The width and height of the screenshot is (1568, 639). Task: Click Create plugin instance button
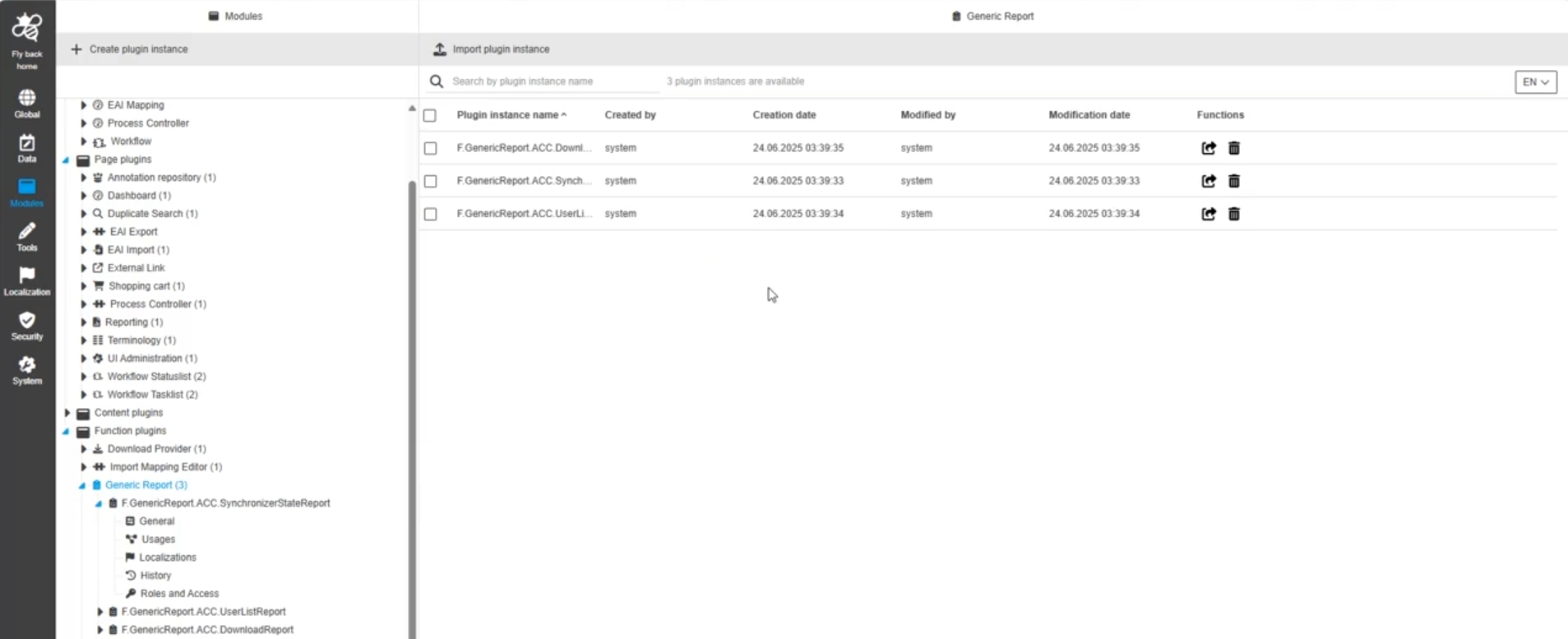pos(130,49)
